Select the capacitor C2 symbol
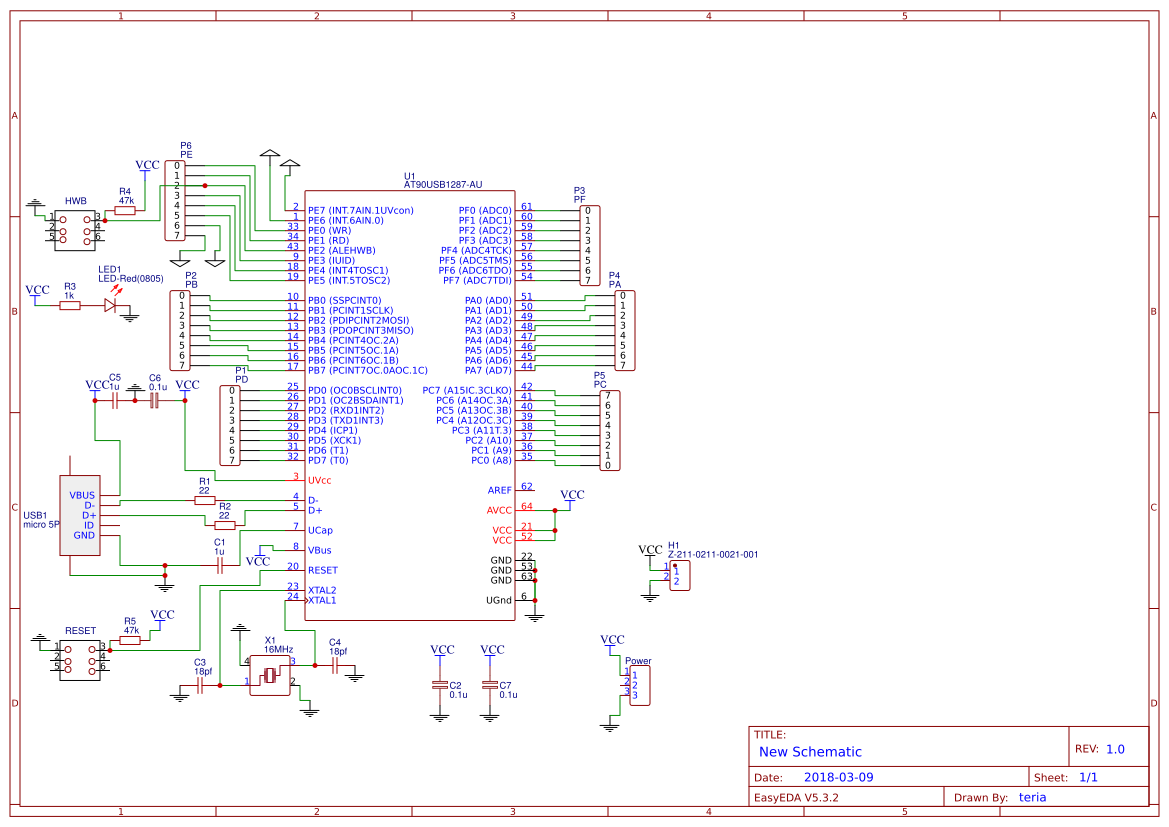Viewport: 1169px width, 827px height. (440, 685)
